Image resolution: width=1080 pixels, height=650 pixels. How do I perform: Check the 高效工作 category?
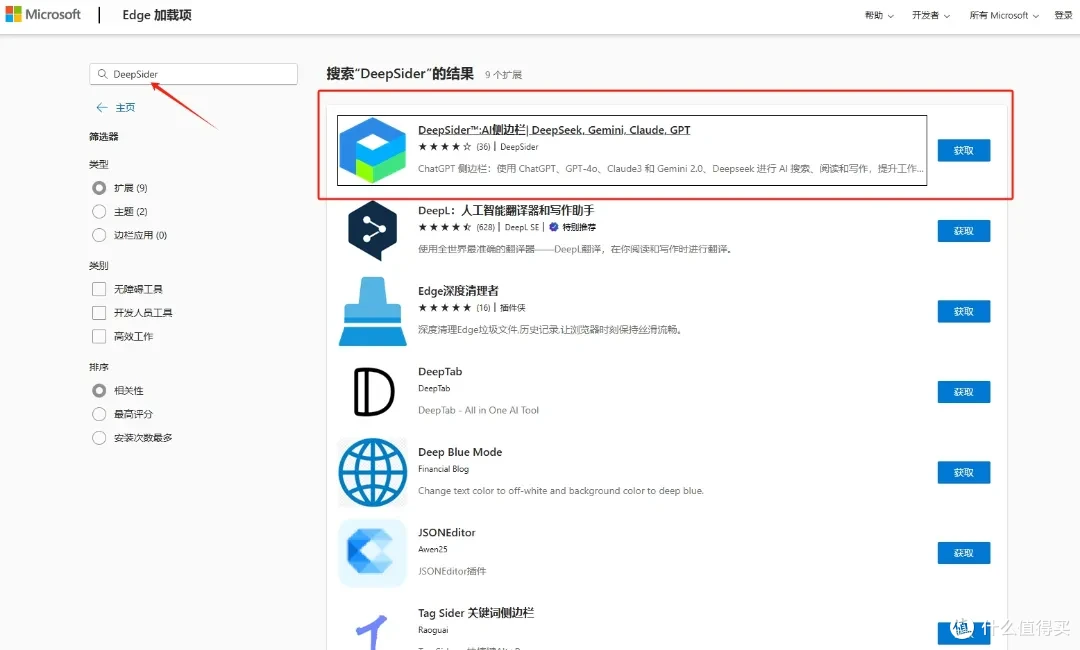point(99,336)
